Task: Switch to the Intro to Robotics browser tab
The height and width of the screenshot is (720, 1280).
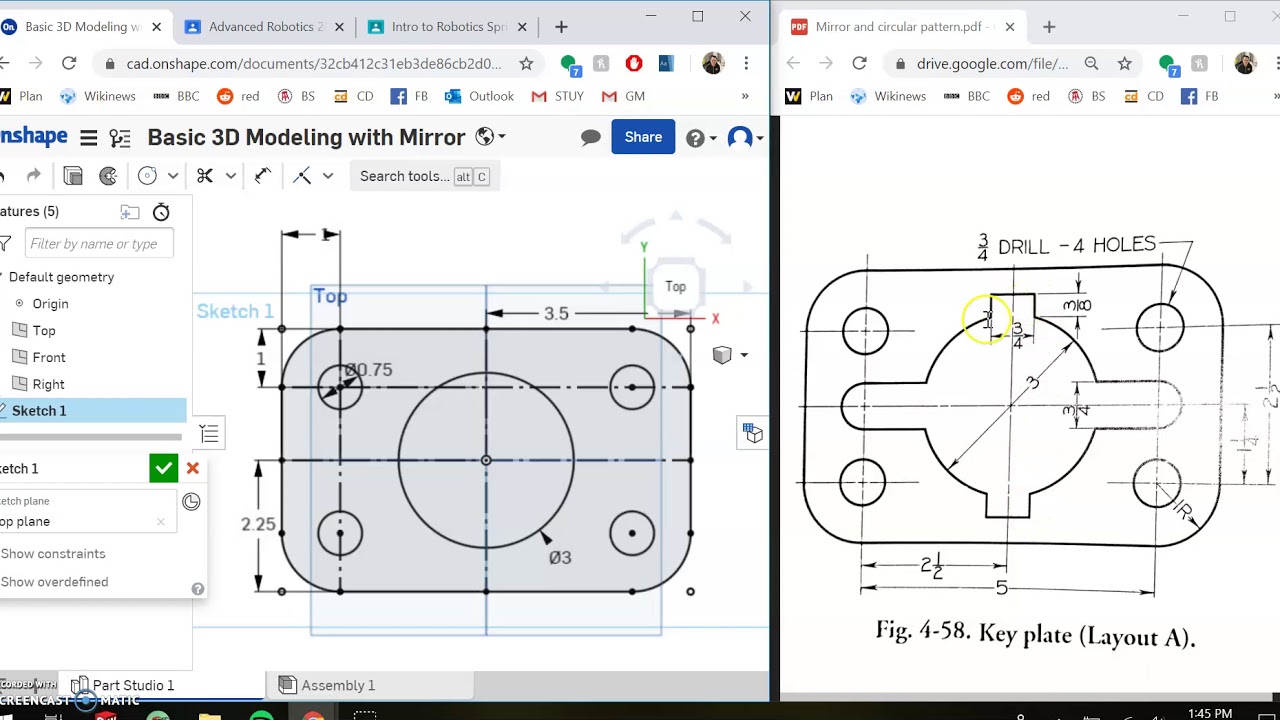Action: [448, 27]
